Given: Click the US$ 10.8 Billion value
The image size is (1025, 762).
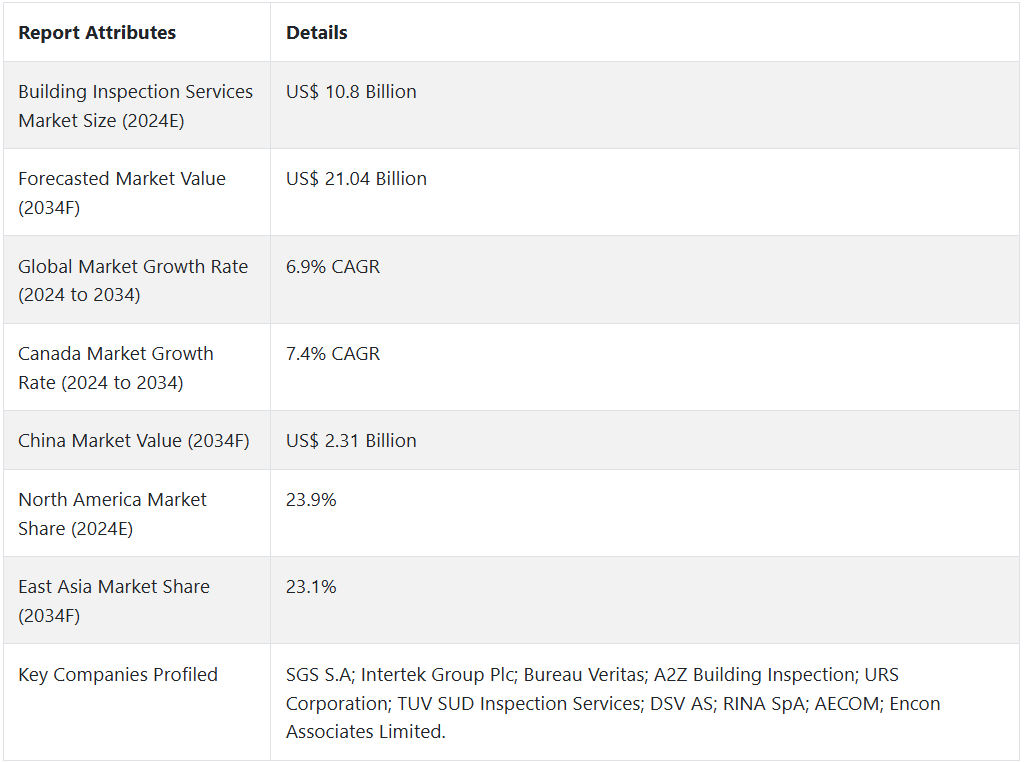Looking at the screenshot, I should point(351,92).
